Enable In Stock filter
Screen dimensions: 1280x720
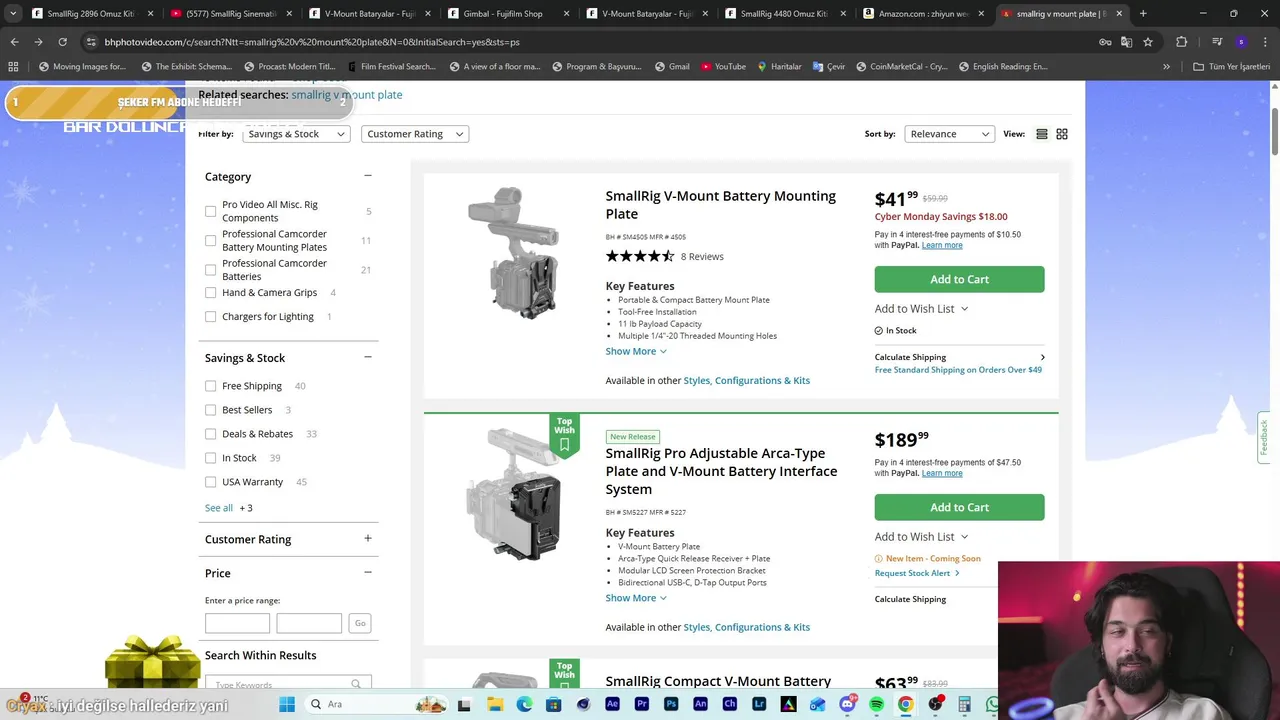[210, 458]
